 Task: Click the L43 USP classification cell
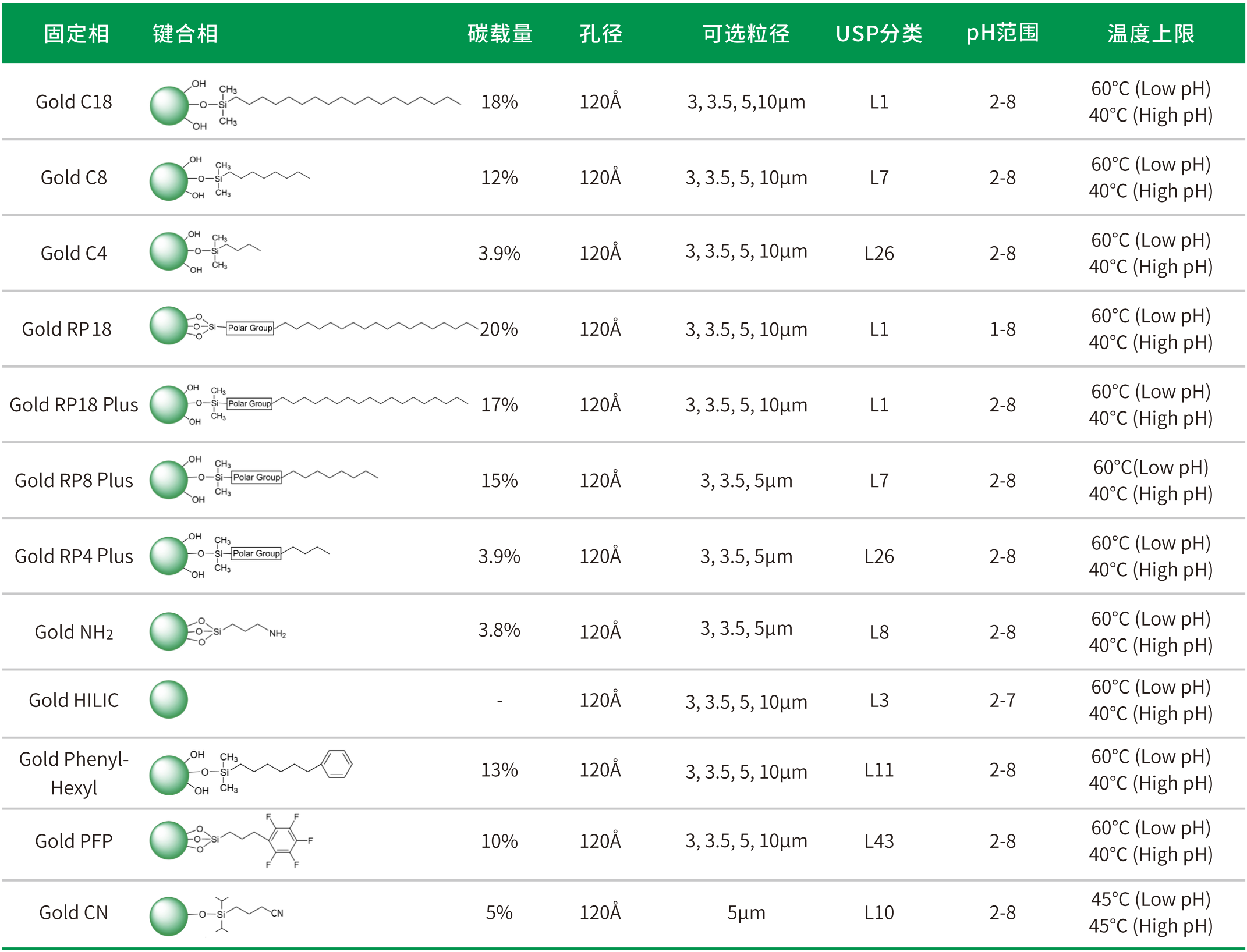878,841
